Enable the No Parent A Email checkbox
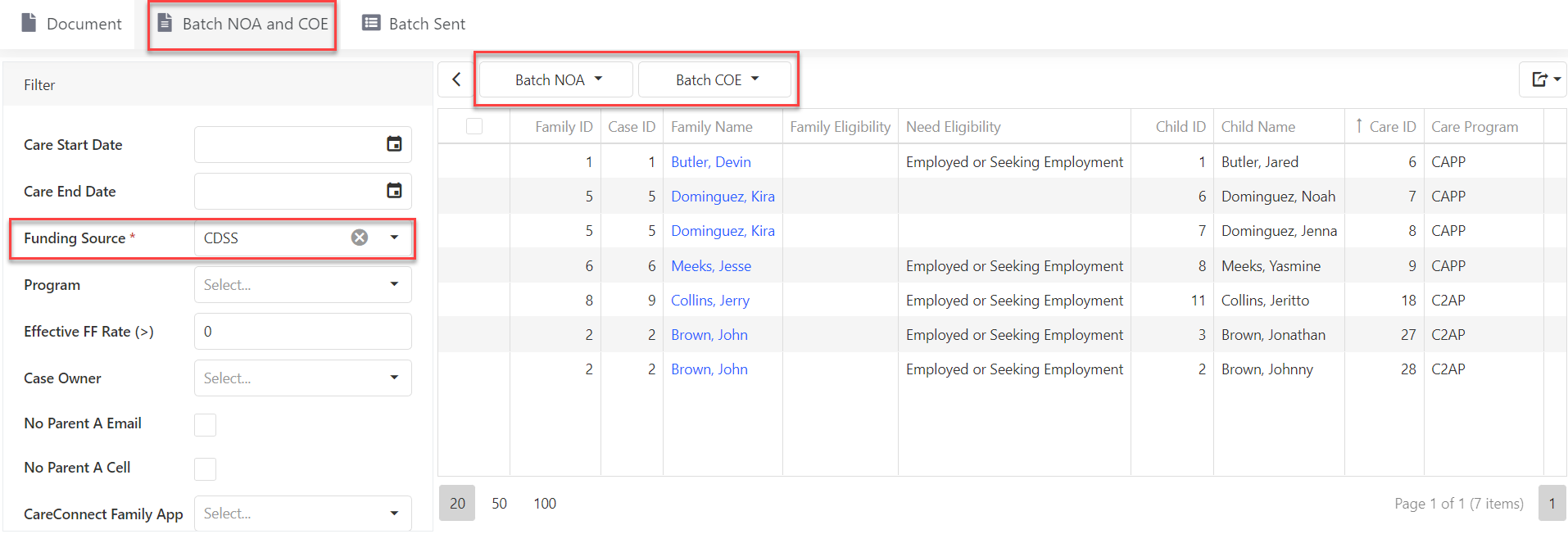This screenshot has width=1568, height=534. click(x=205, y=424)
